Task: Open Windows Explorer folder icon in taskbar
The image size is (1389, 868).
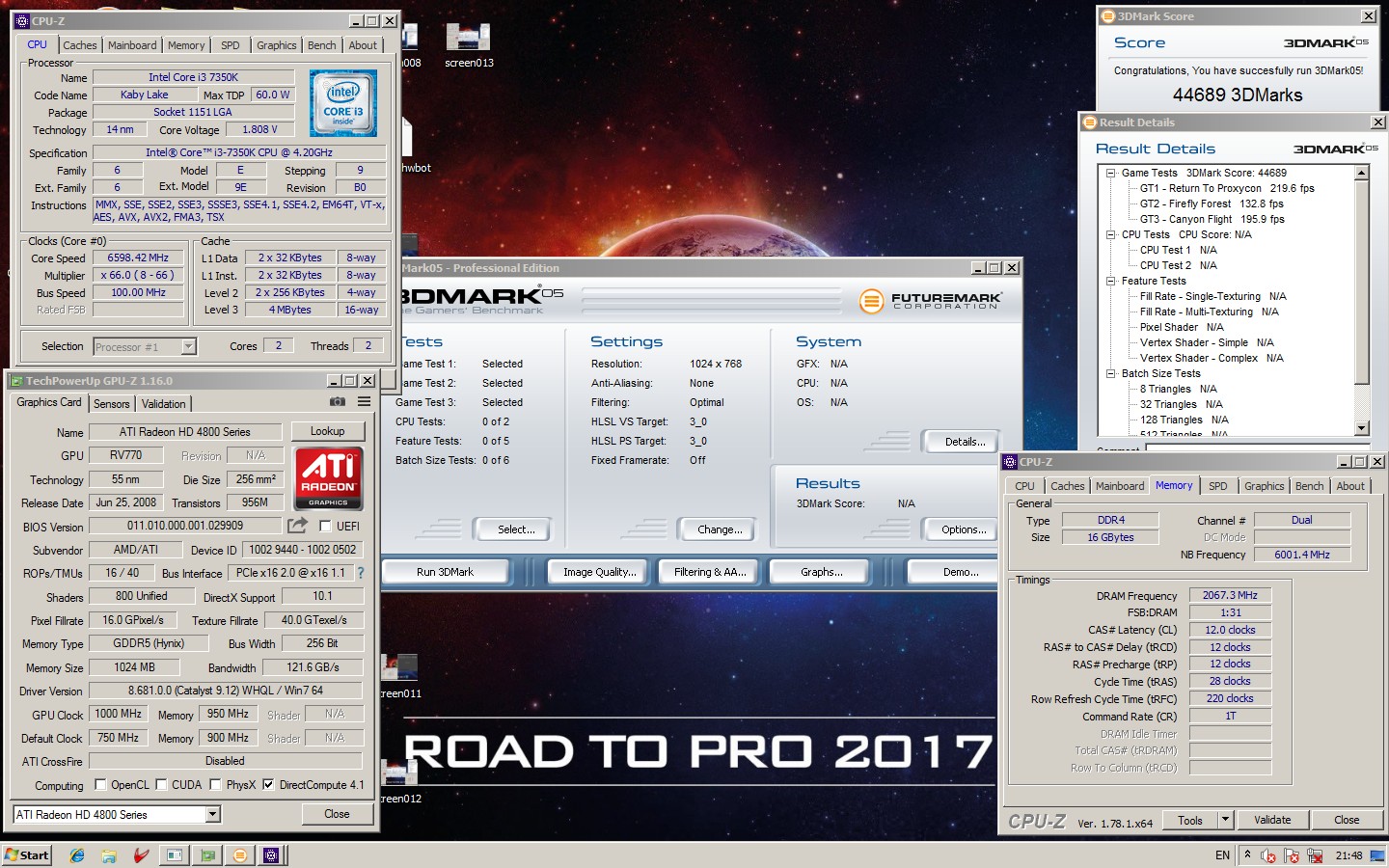Action: pyautogui.click(x=109, y=855)
